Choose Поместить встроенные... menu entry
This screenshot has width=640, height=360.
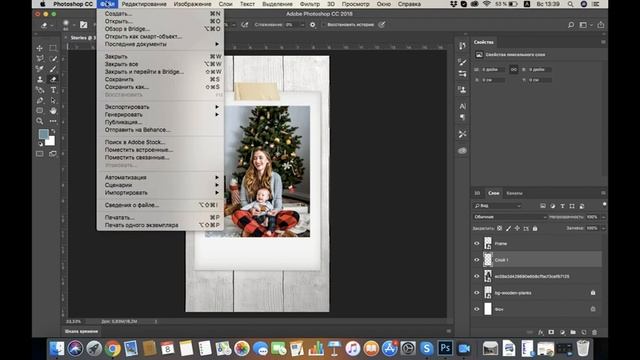[160, 150]
